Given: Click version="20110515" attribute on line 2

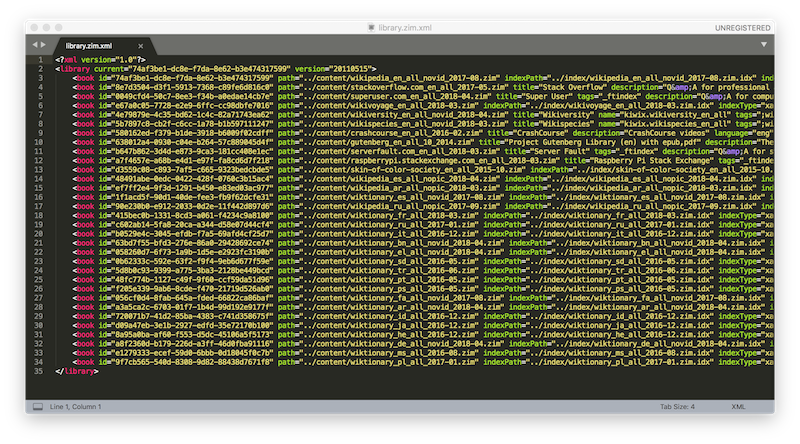Looking at the screenshot, I should tap(335, 69).
